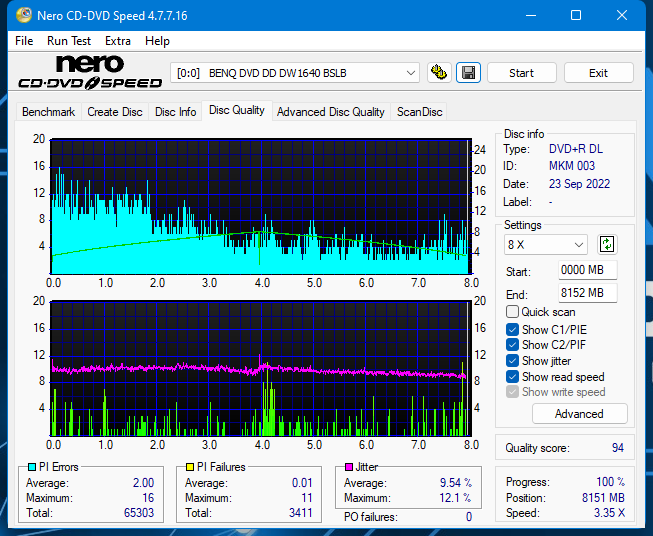Click PI Errors maximum value 16
Image resolution: width=653 pixels, height=536 pixels.
tap(148, 498)
